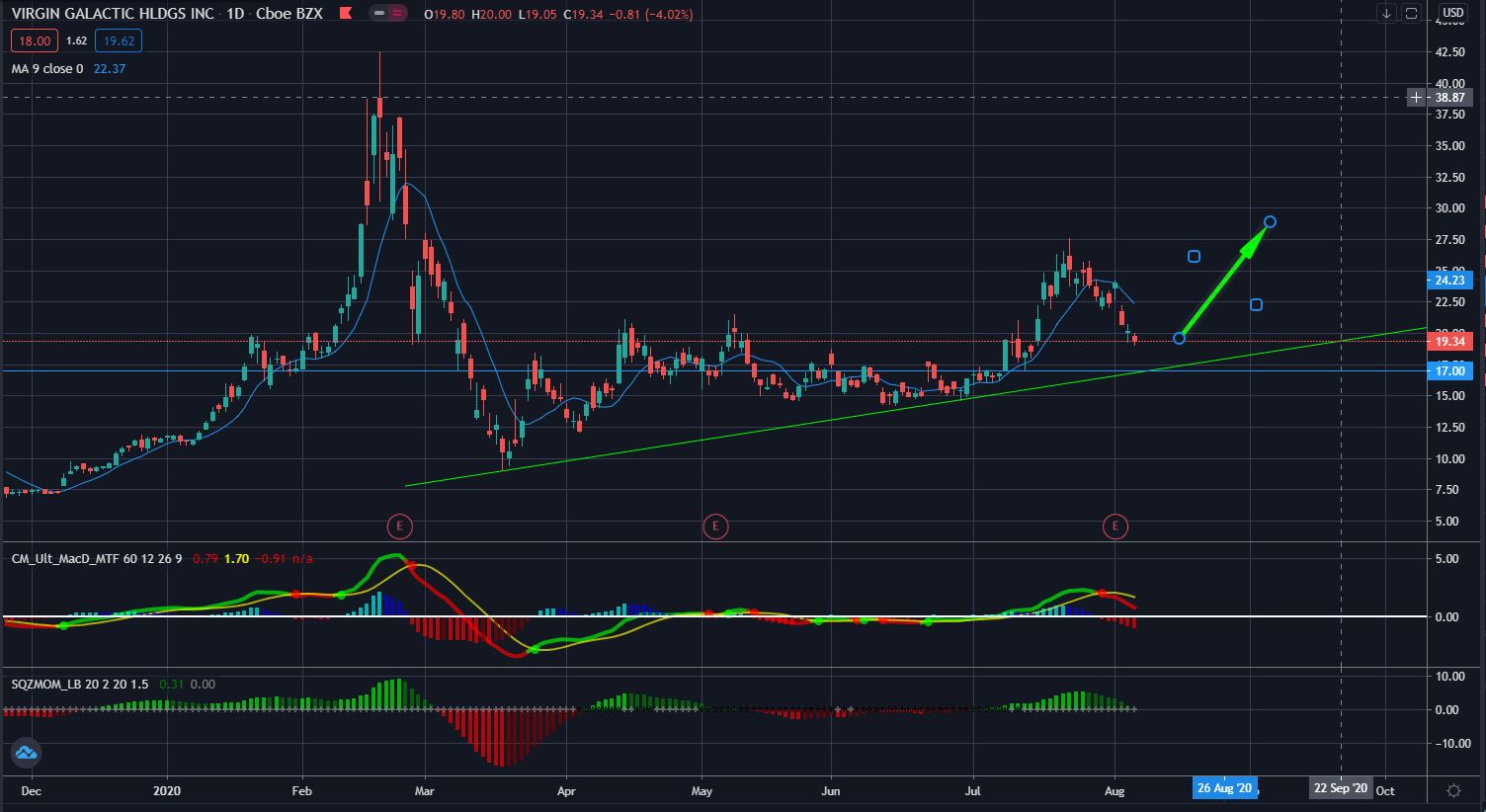Click the red flag symbol marker
The image size is (1486, 812).
coord(345,15)
